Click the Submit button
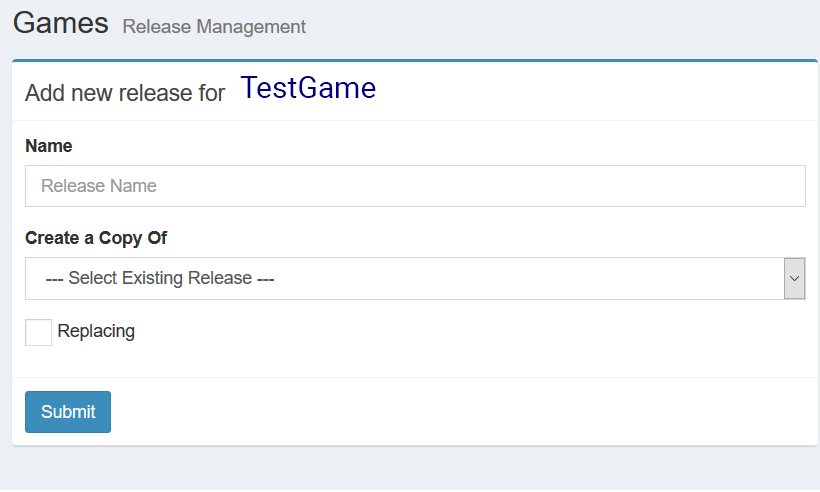820x492 pixels. coord(68,412)
